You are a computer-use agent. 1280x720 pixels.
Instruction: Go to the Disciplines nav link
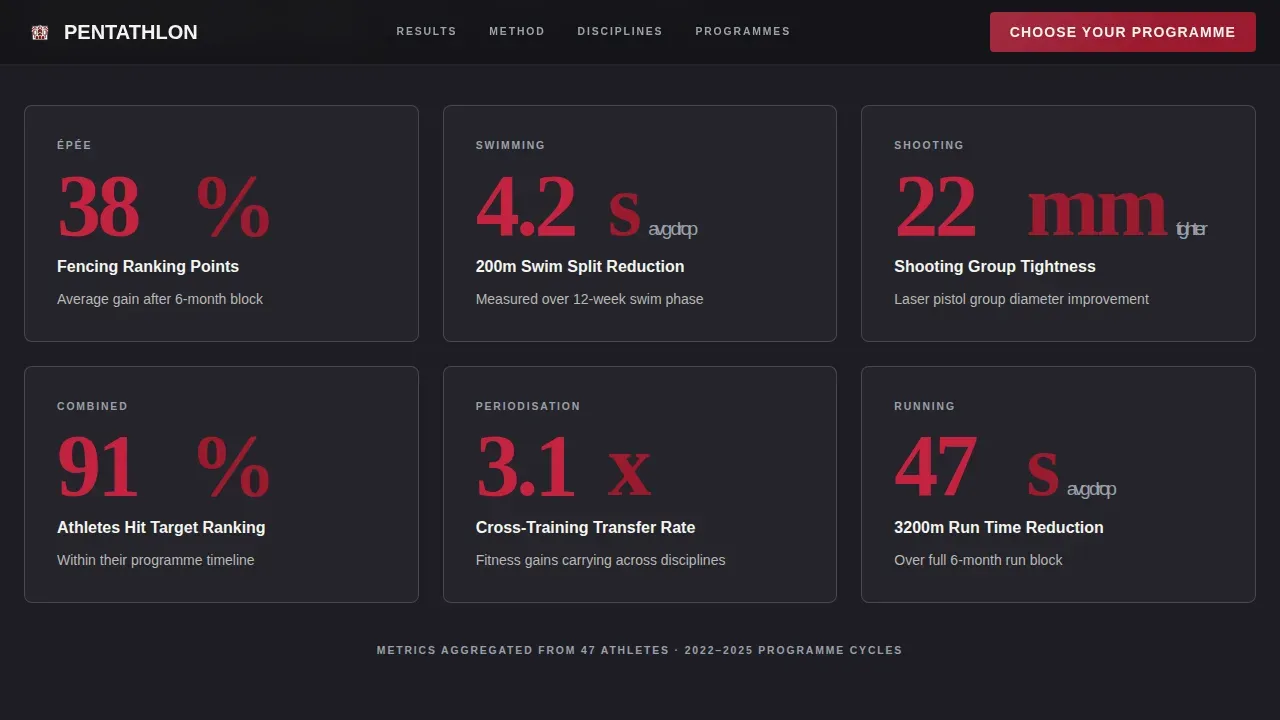click(620, 31)
